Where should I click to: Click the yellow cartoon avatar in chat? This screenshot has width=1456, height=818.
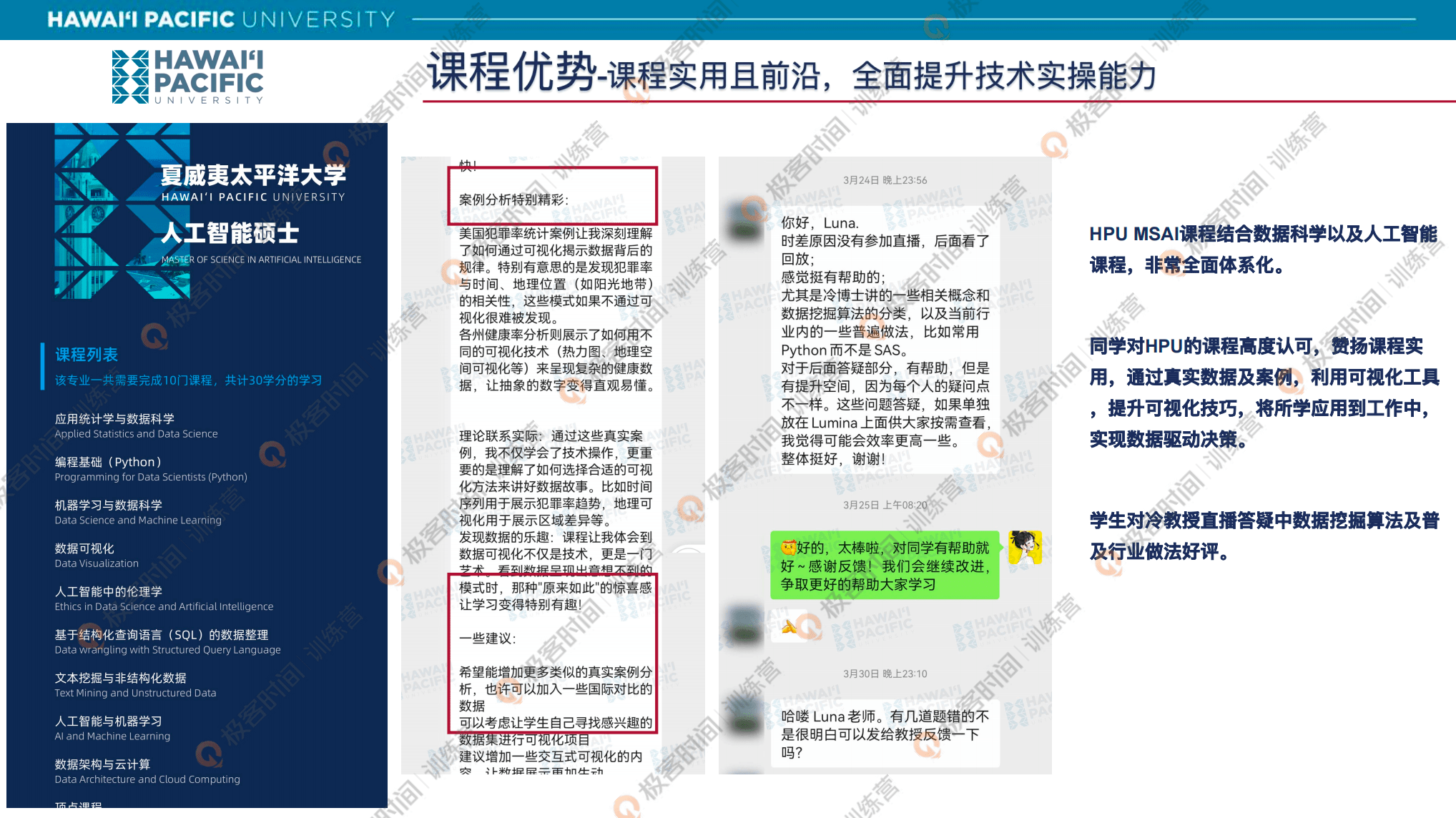(1024, 548)
